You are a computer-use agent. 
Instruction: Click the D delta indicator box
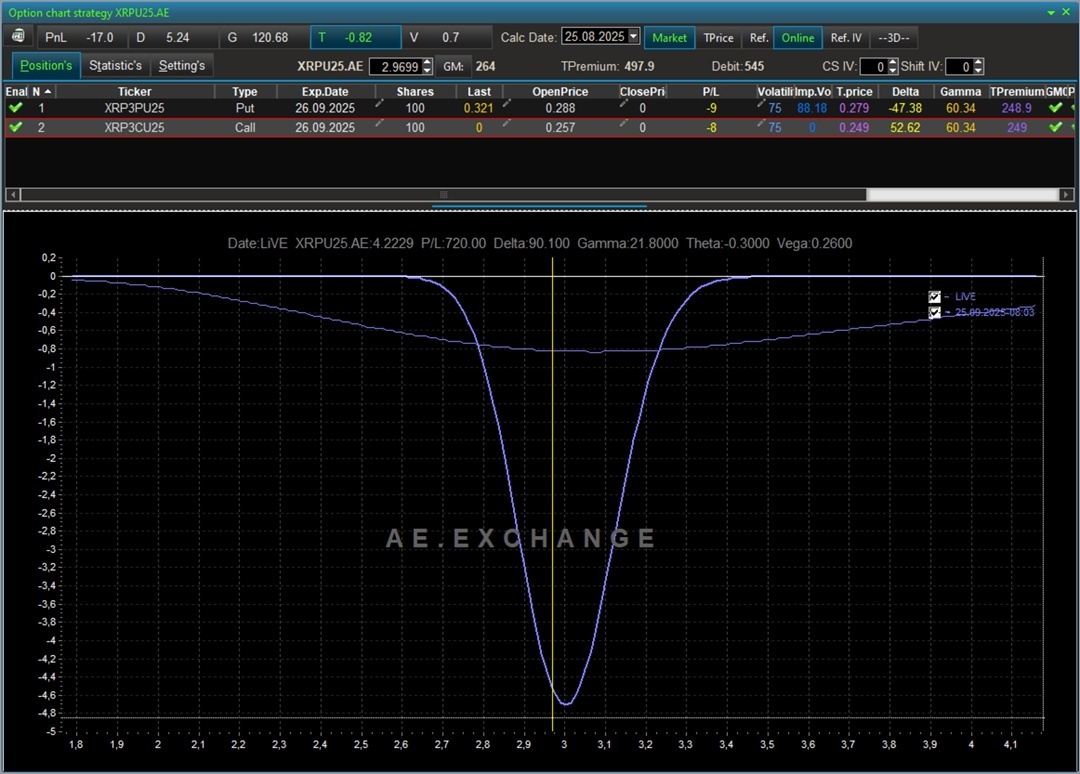pos(172,37)
